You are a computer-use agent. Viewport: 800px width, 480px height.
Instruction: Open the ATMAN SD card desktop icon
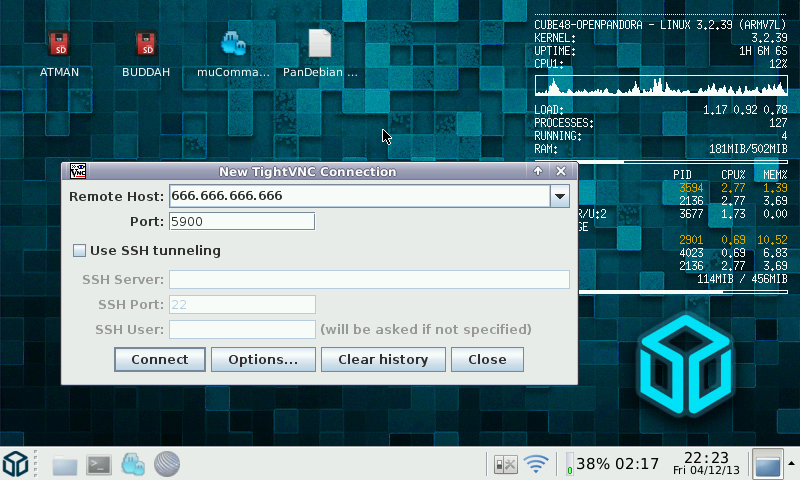[x=59, y=44]
